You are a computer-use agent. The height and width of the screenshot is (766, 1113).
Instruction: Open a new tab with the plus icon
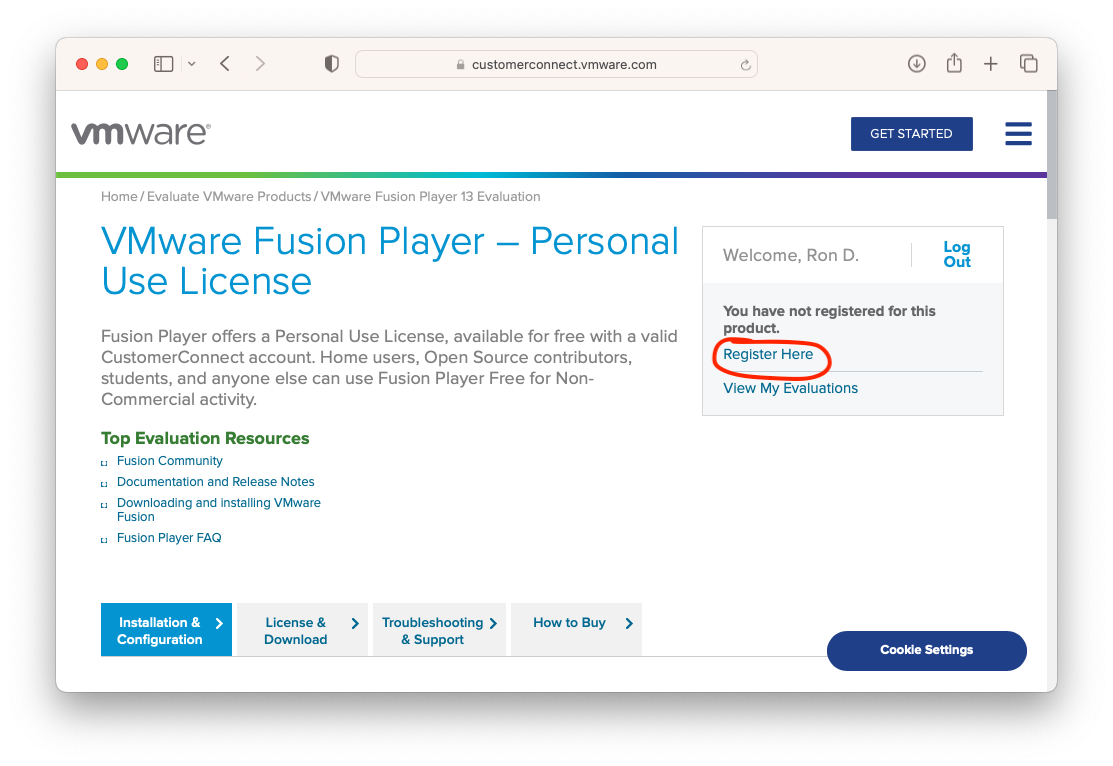pos(990,64)
